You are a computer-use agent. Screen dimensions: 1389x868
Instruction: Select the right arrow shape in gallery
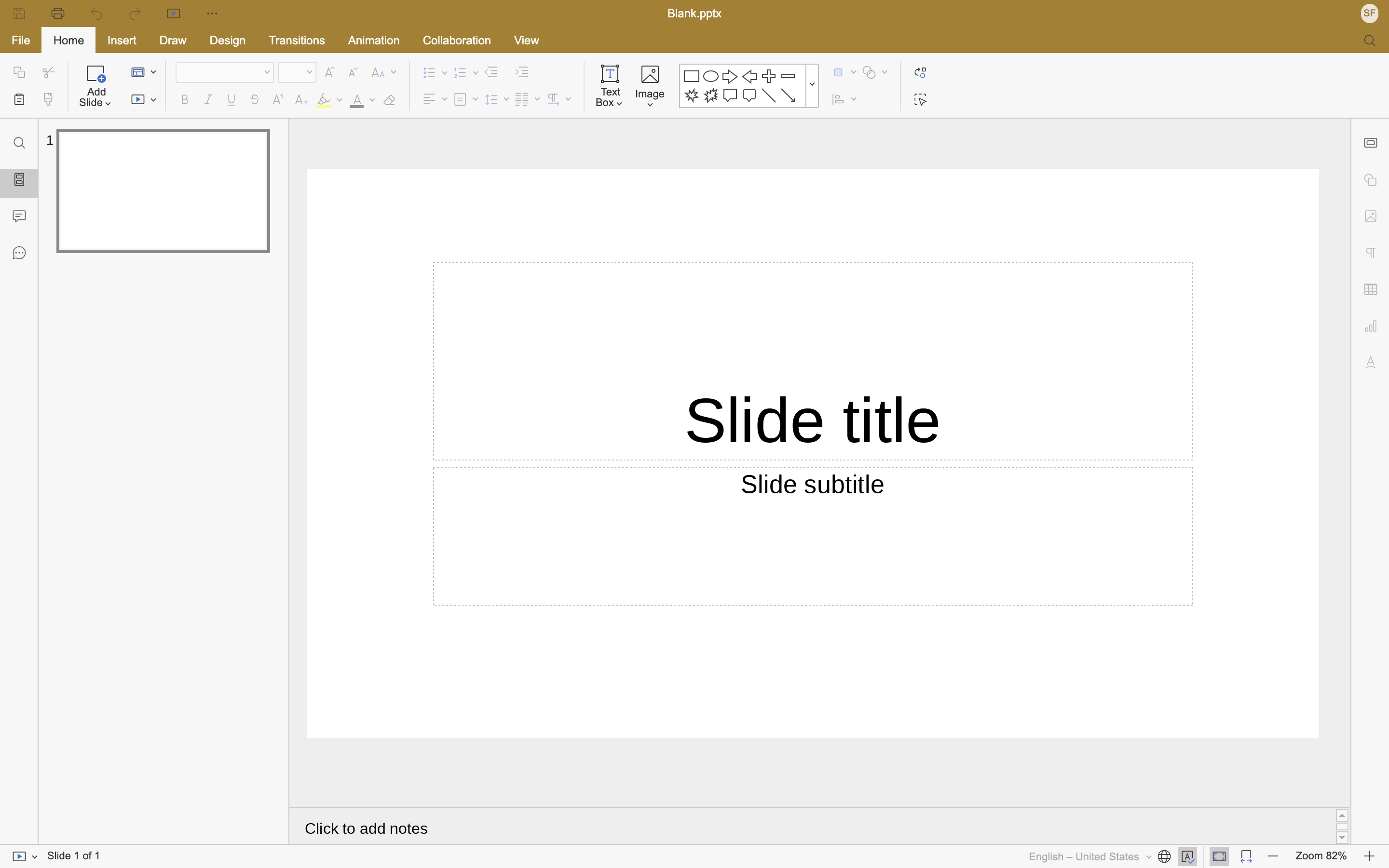click(x=730, y=76)
